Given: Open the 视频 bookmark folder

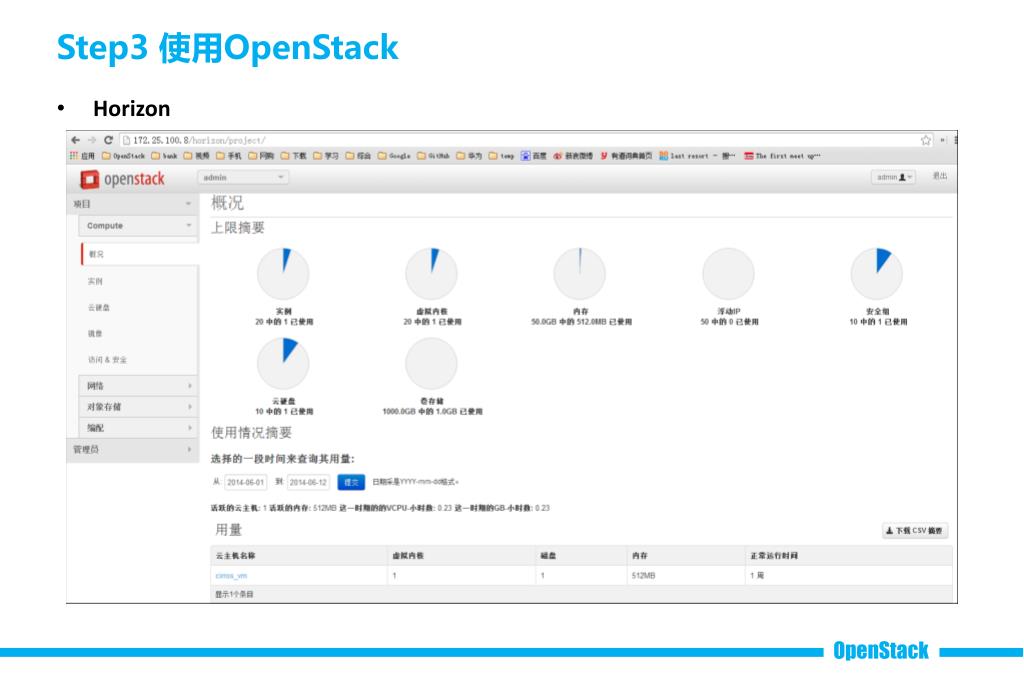Looking at the screenshot, I should (x=197, y=155).
